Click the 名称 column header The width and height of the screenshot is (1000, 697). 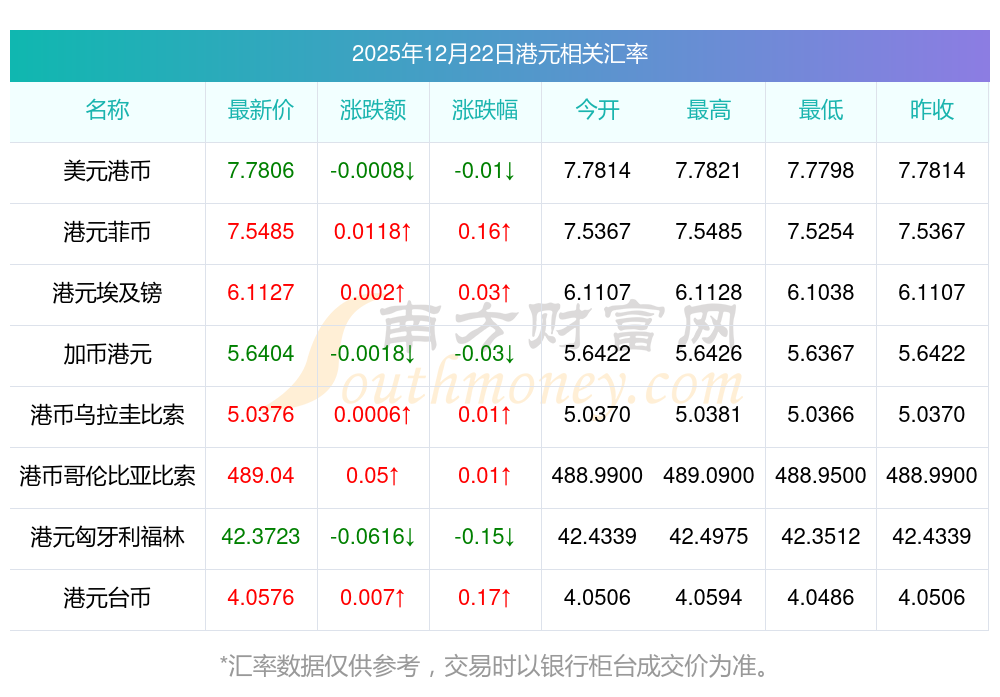coord(107,110)
